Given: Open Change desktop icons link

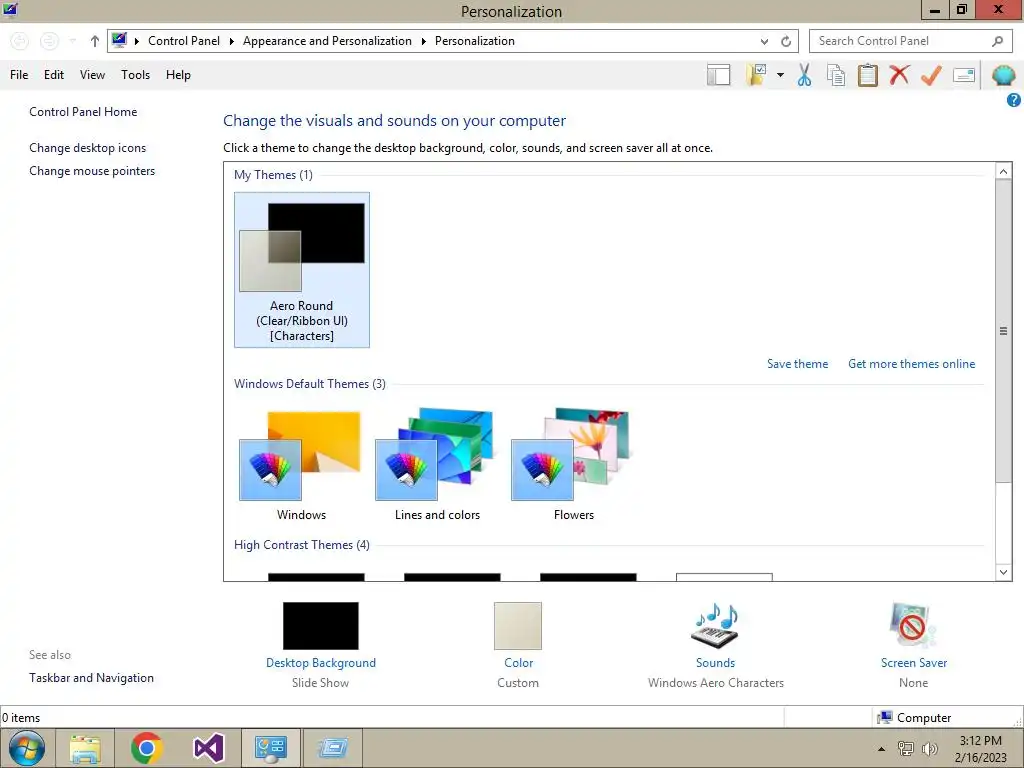Looking at the screenshot, I should (88, 148).
